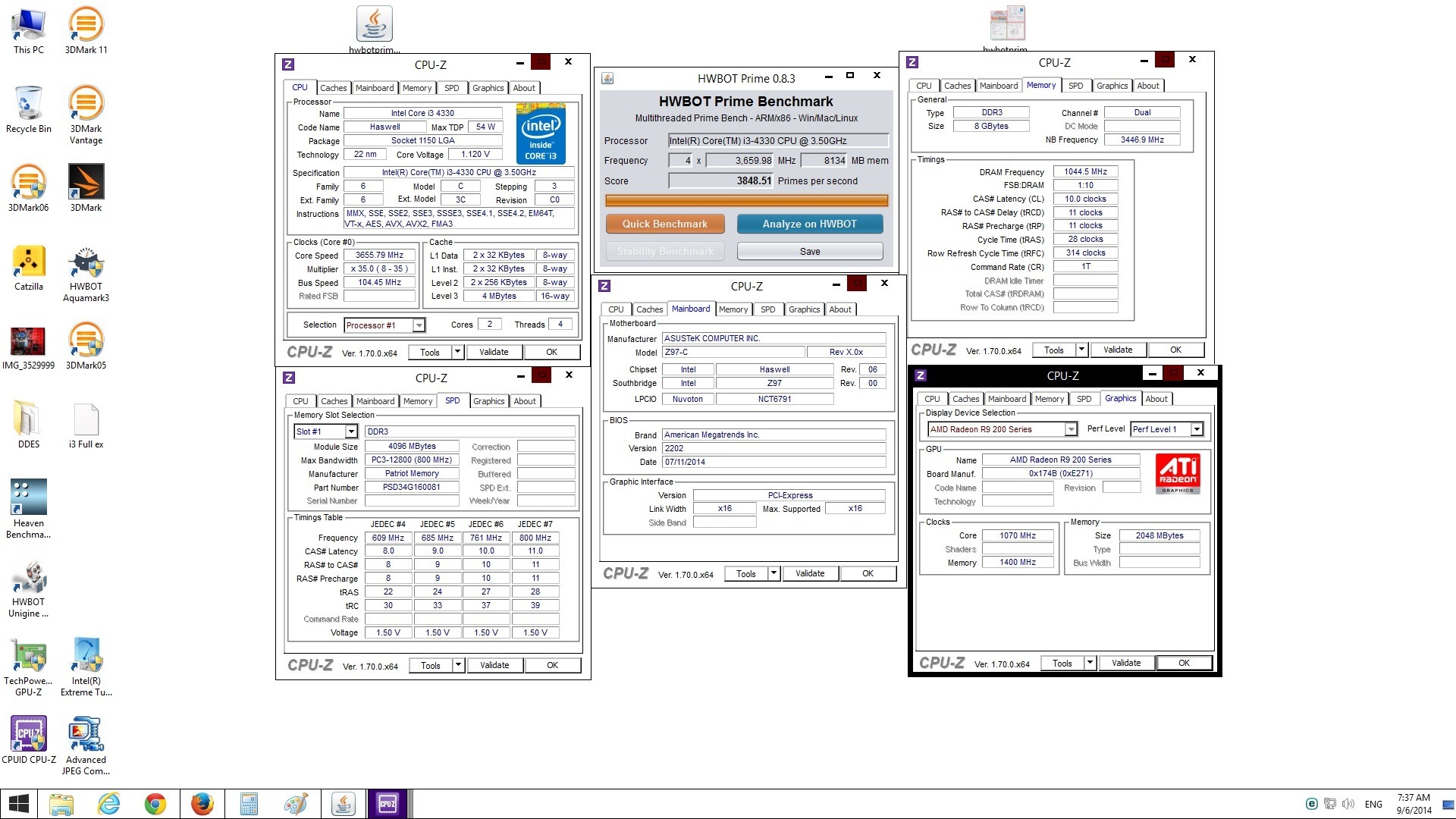Click Analyze on HWBOT button
Image resolution: width=1456 pixels, height=819 pixels.
point(810,224)
